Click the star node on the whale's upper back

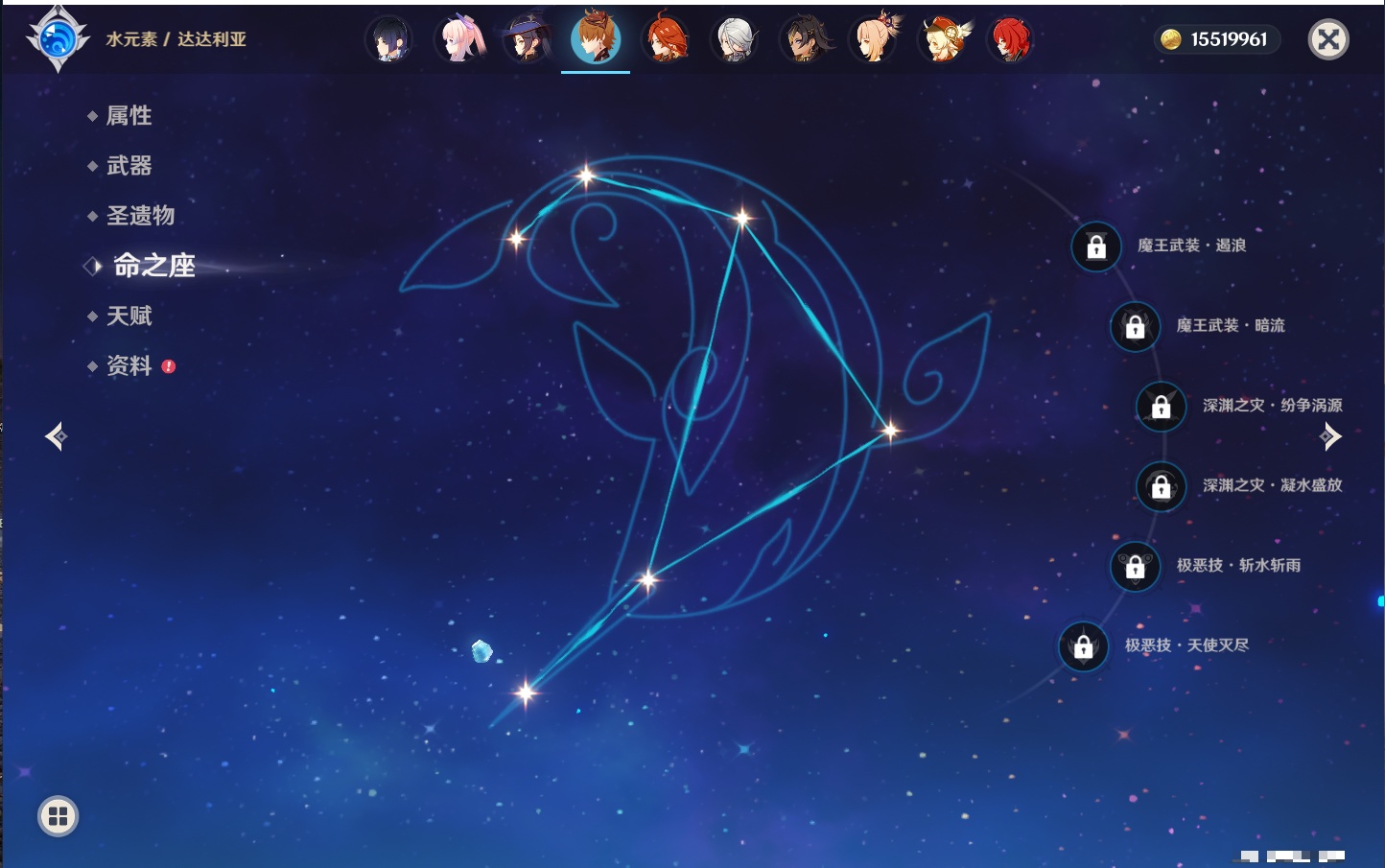coord(742,219)
